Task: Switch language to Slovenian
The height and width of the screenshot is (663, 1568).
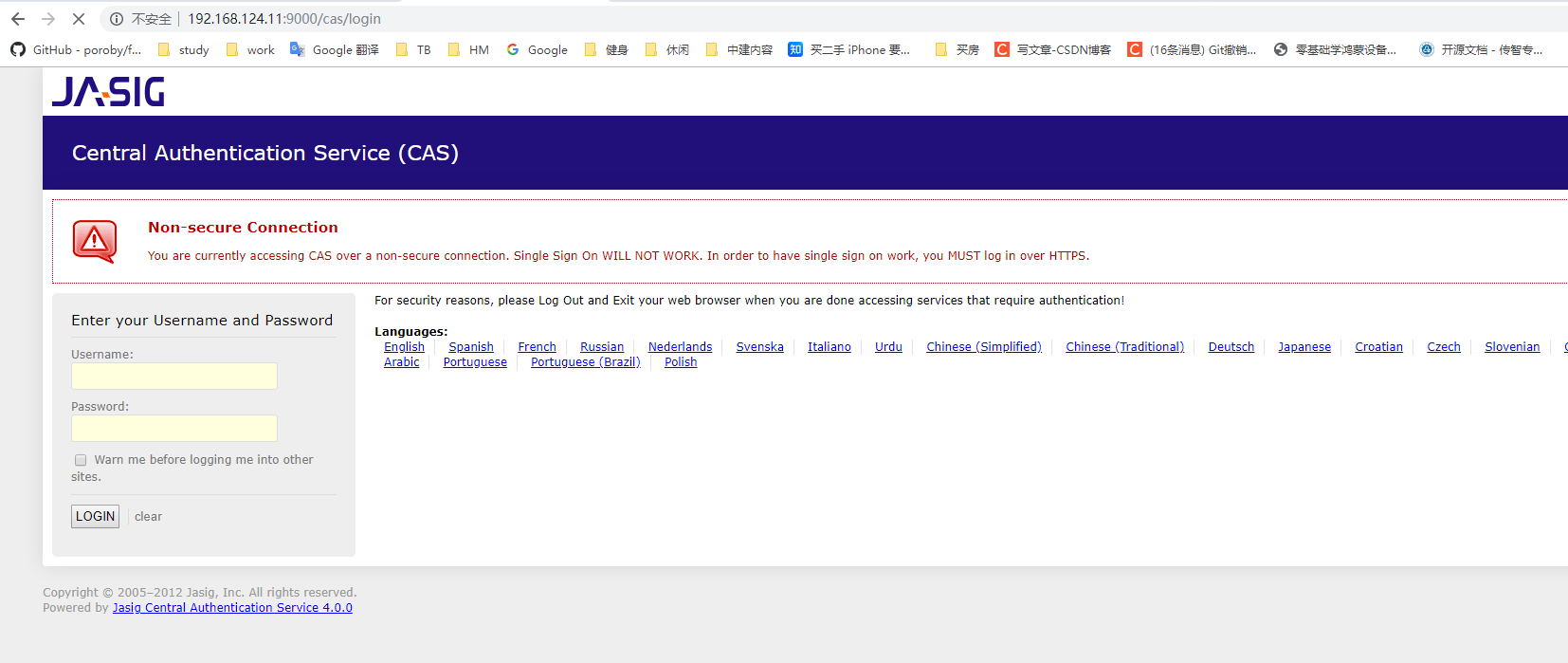Action: [x=1512, y=347]
